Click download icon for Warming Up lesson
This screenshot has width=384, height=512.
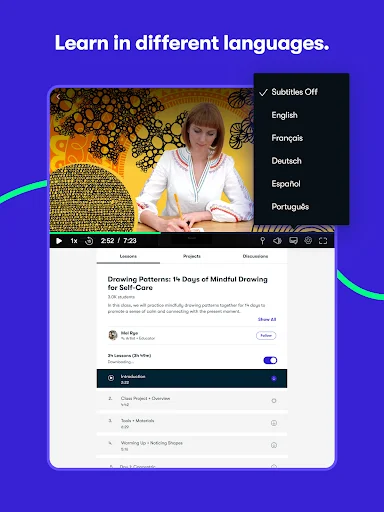274,445
